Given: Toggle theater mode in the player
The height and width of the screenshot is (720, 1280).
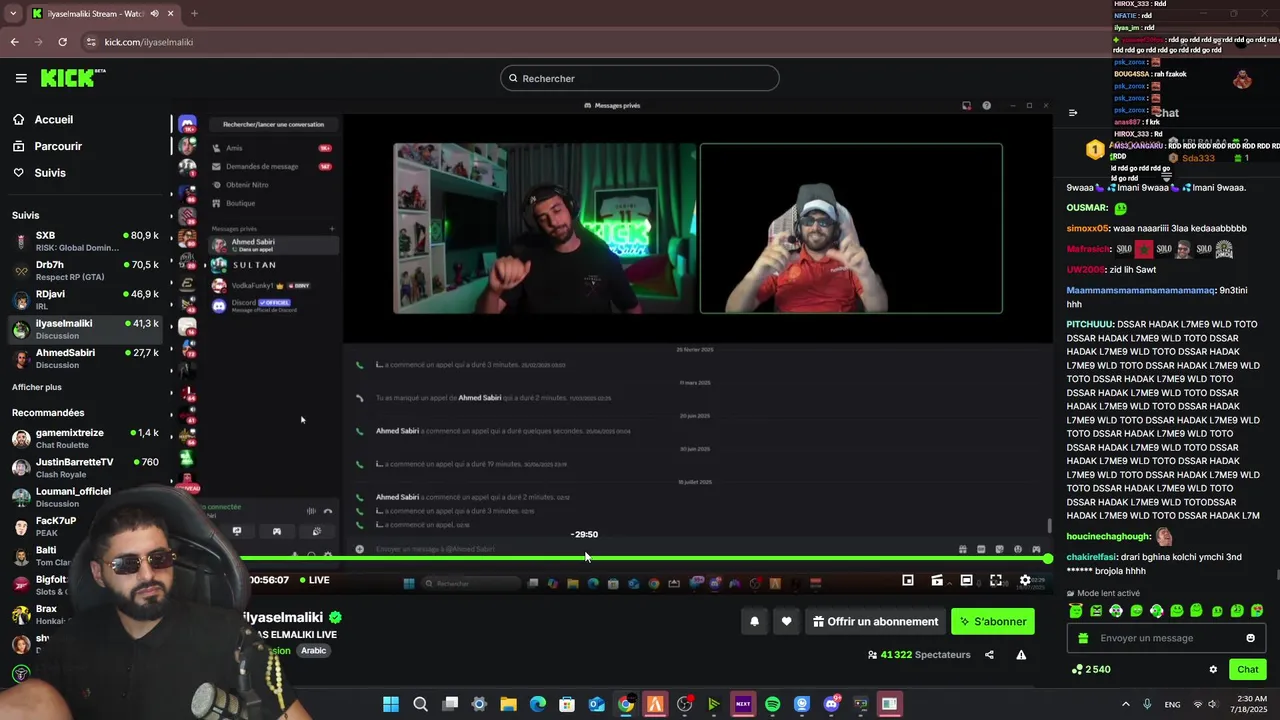Looking at the screenshot, I should pyautogui.click(x=966, y=580).
